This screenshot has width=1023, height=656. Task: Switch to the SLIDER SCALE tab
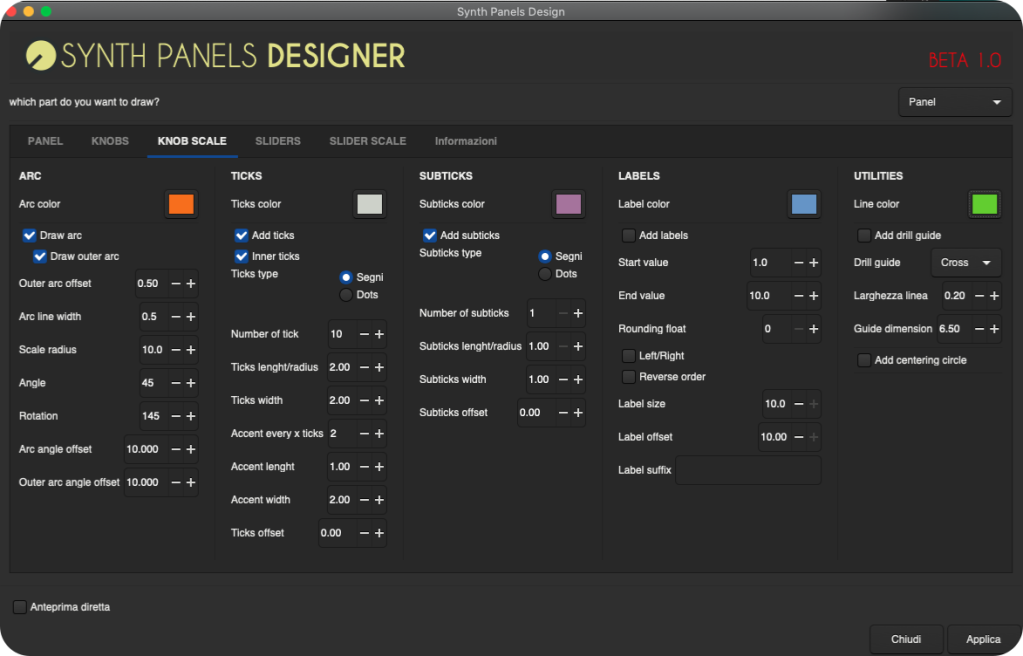click(x=367, y=141)
